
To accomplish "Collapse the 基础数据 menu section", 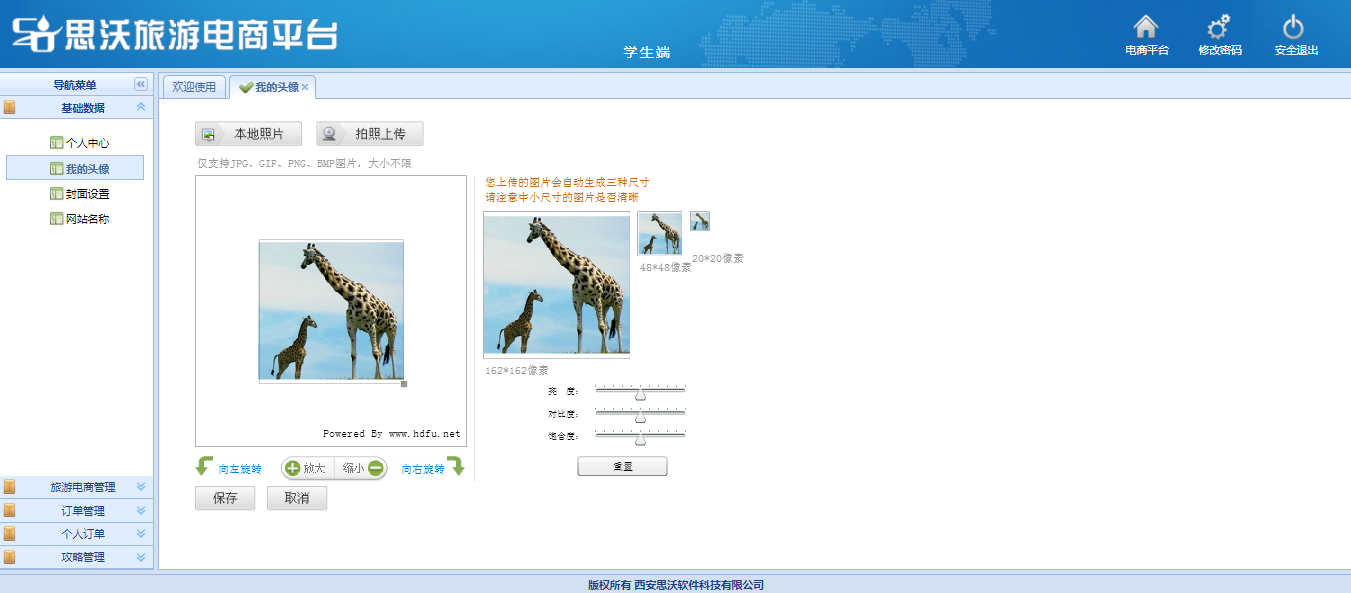I will (x=141, y=108).
